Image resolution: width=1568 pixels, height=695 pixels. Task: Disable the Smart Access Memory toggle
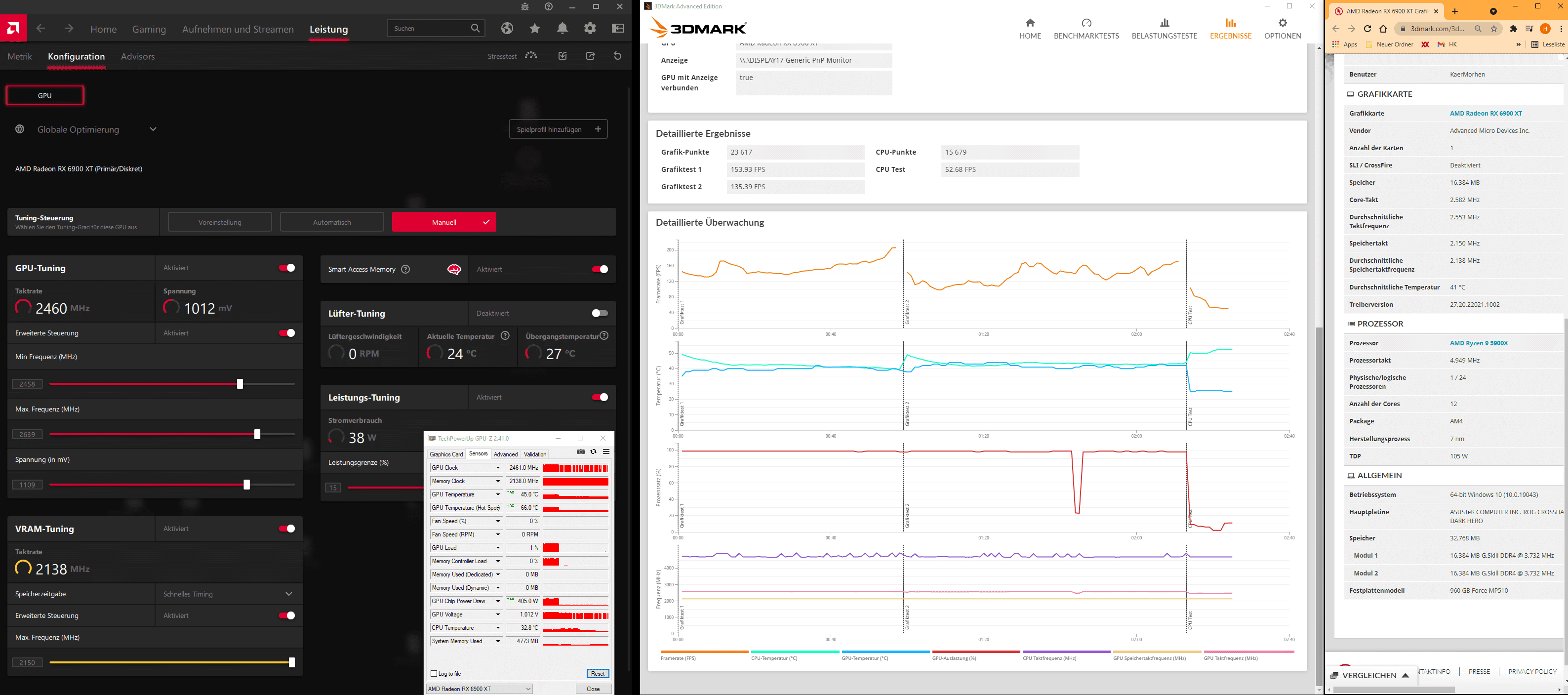tap(600, 269)
